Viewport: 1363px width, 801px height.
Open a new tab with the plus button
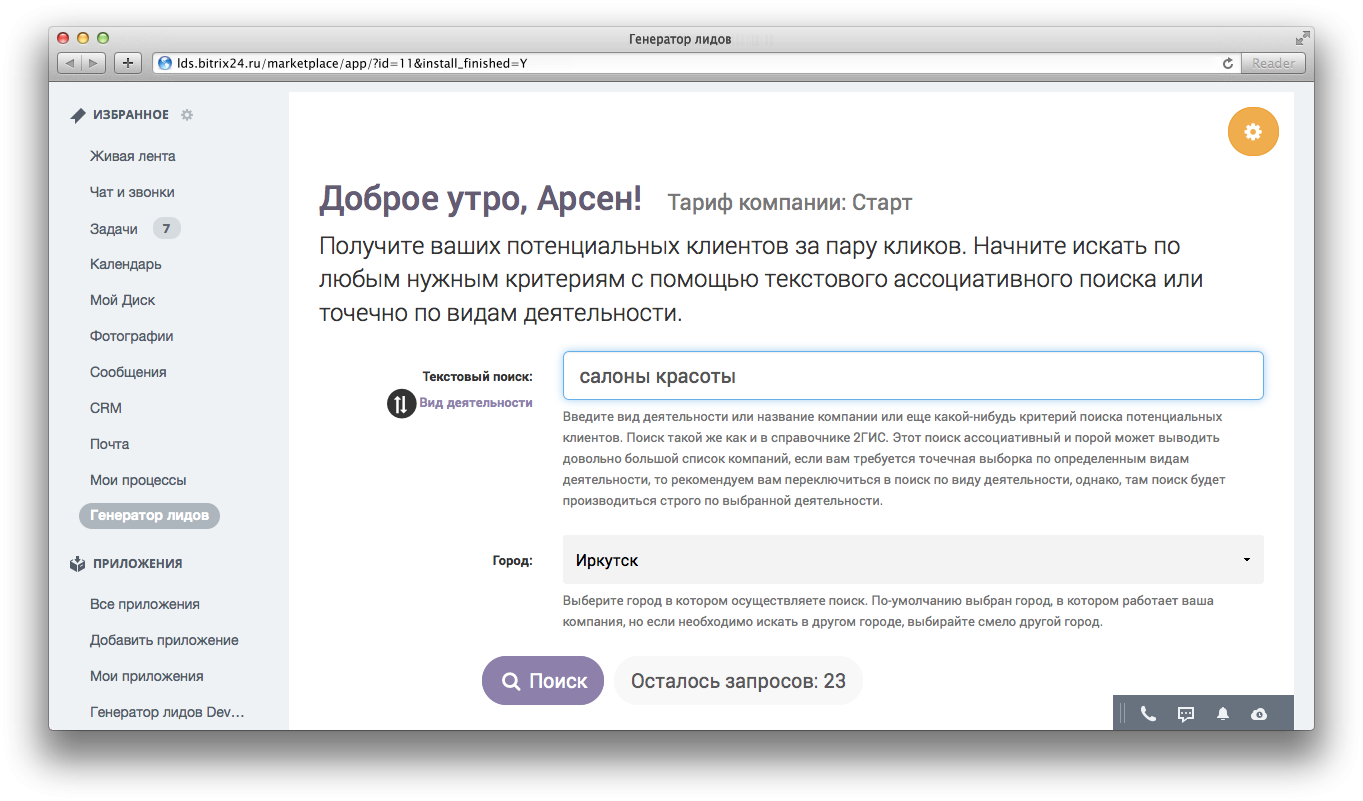click(x=126, y=62)
